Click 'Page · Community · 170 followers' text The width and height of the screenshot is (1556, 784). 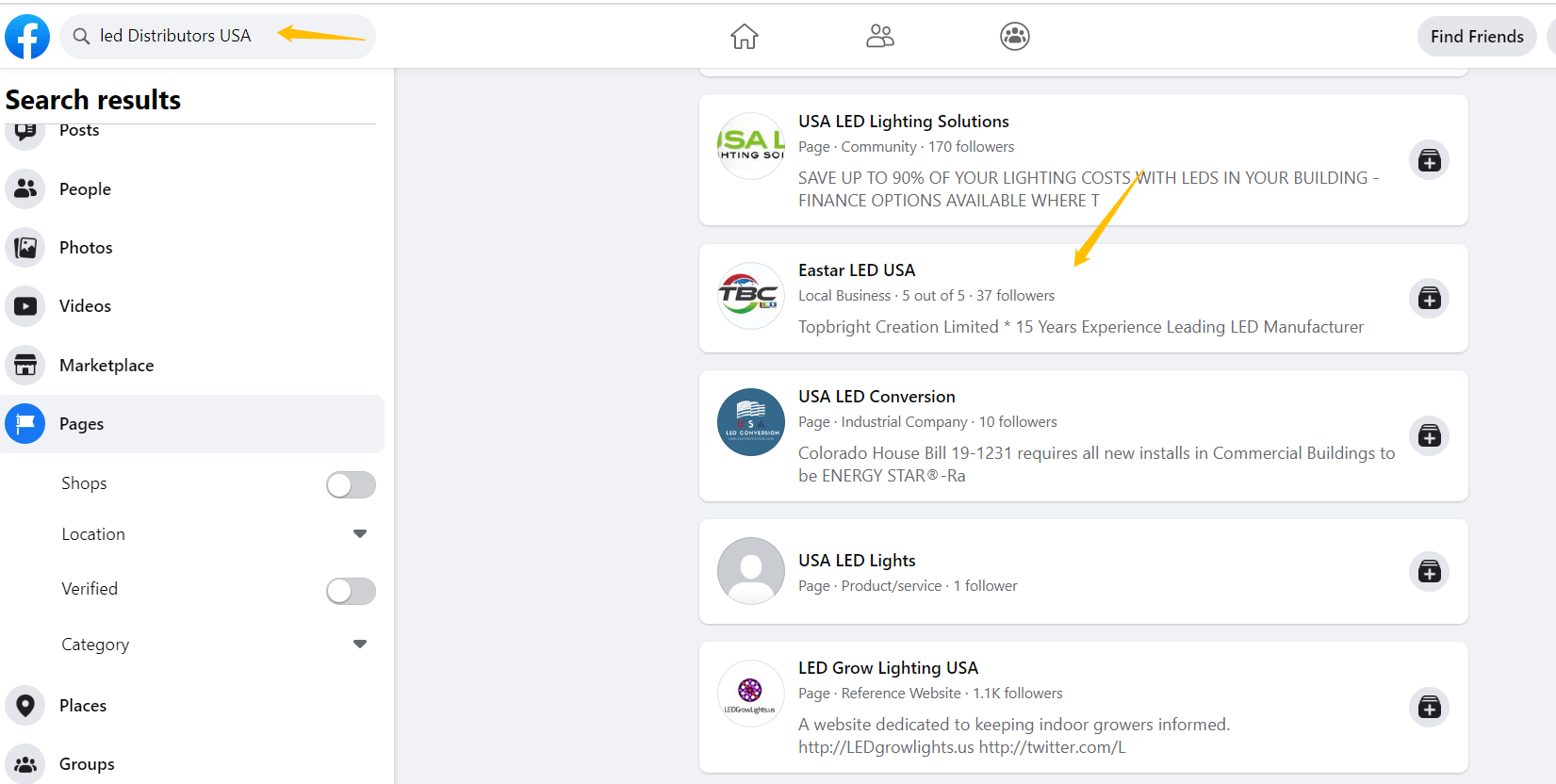pos(906,147)
